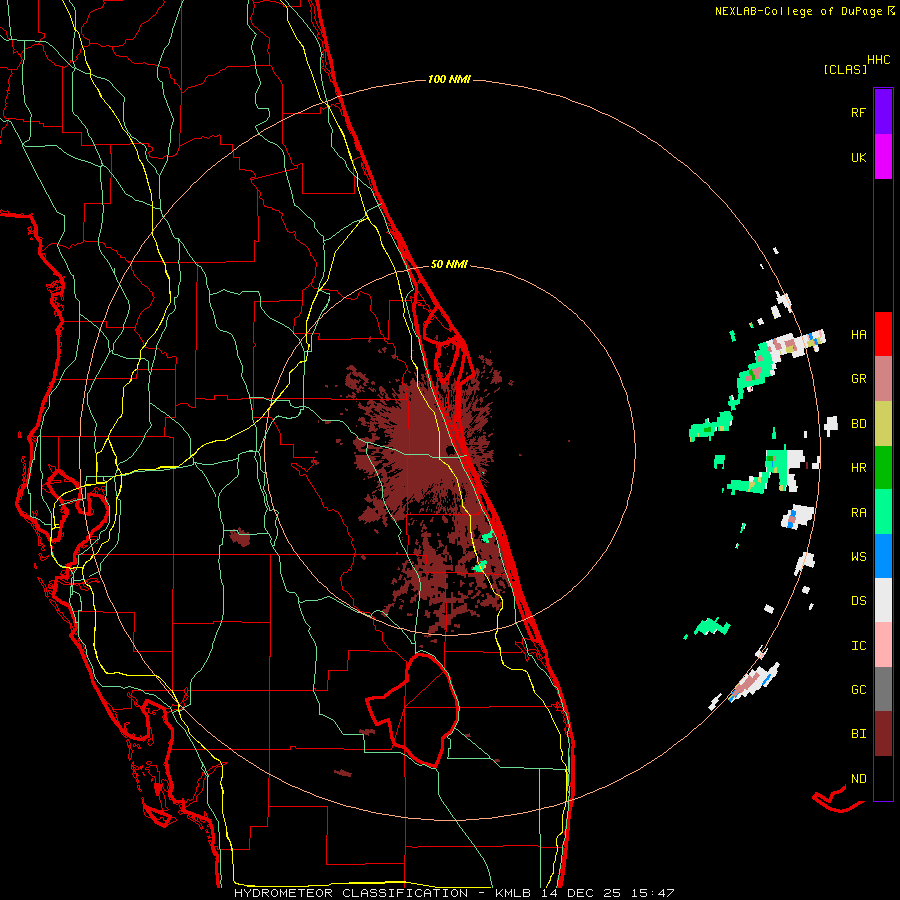The height and width of the screenshot is (900, 900).
Task: Click the UK magenta legend swatch
Action: [883, 157]
